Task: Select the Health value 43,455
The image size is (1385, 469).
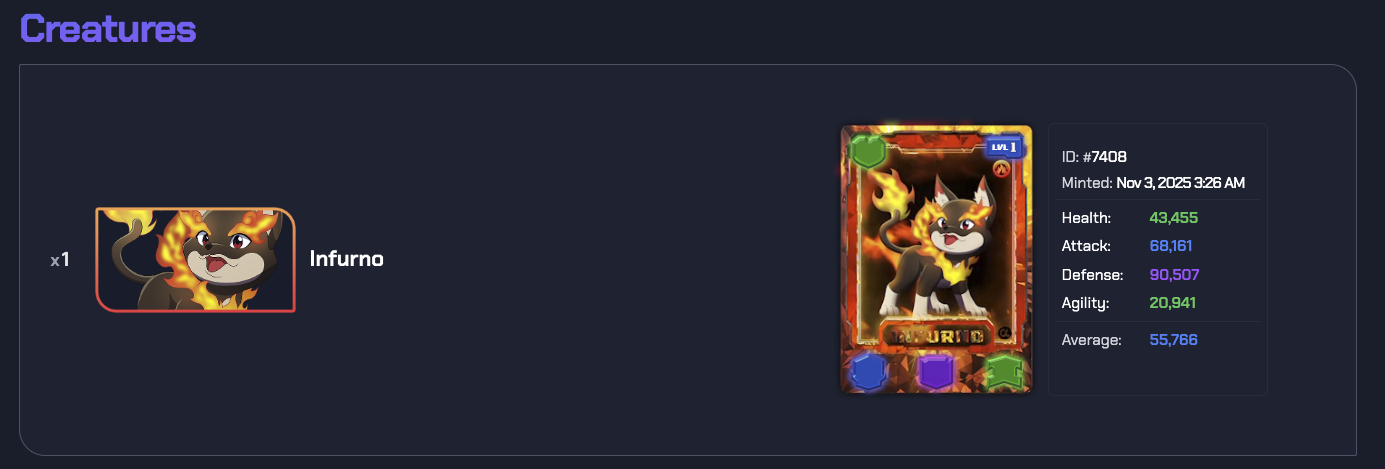Action: click(x=1174, y=217)
